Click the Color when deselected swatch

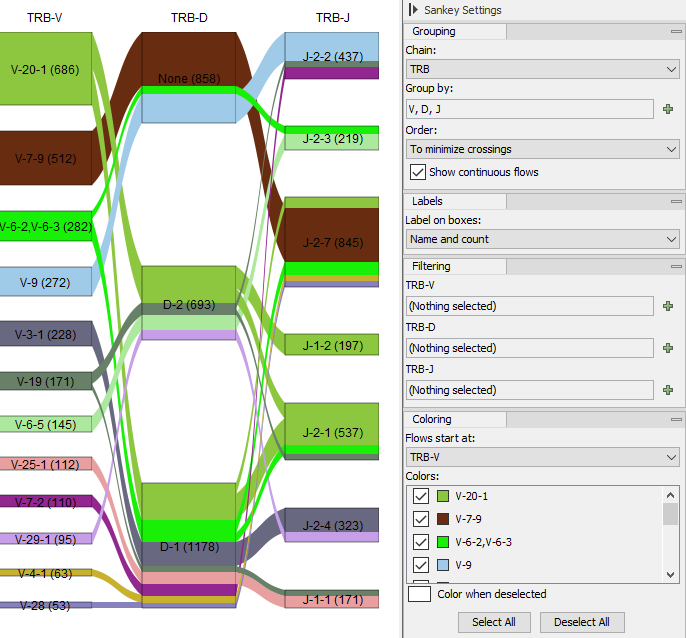pyautogui.click(x=420, y=594)
